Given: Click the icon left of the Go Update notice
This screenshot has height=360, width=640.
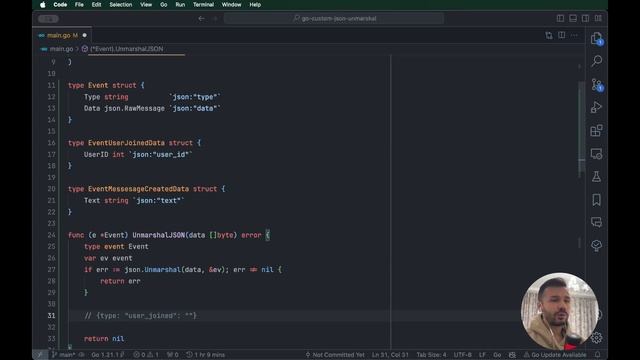Looking at the screenshot, I should click(512, 355).
